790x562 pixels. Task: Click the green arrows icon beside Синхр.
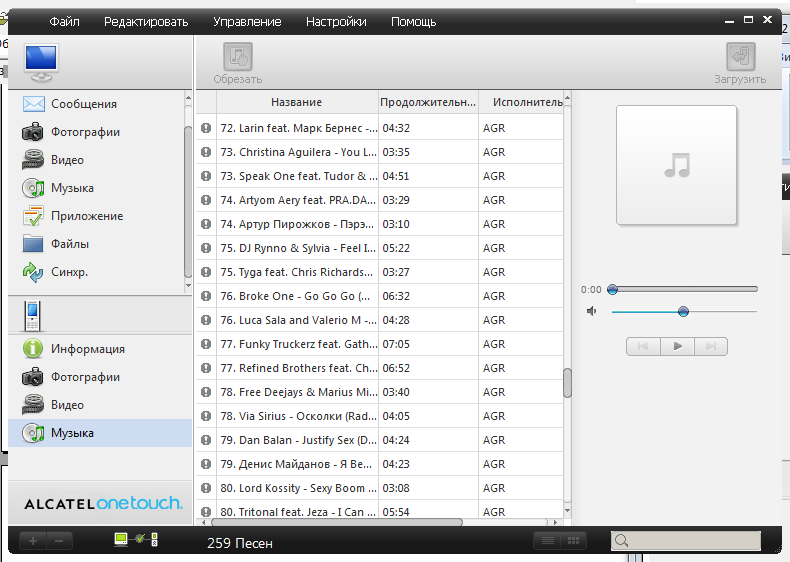click(x=33, y=272)
